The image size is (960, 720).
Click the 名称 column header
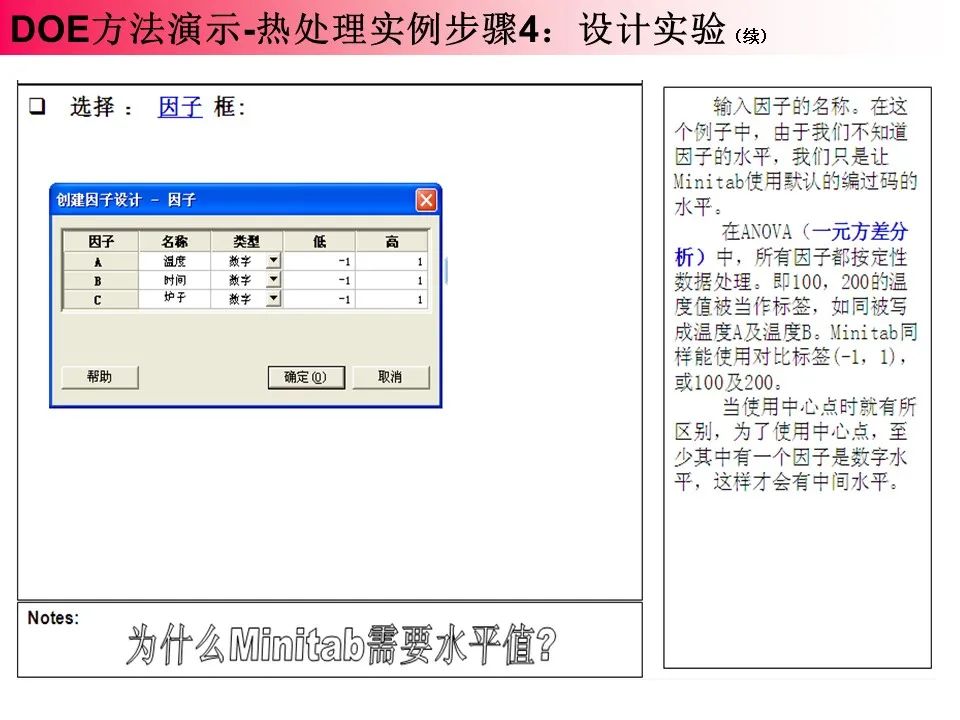[x=174, y=241]
